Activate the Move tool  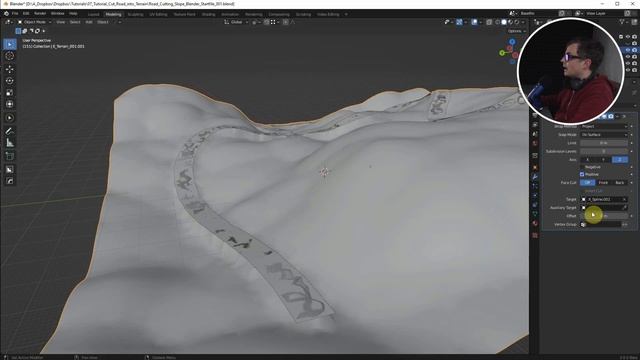point(10,69)
